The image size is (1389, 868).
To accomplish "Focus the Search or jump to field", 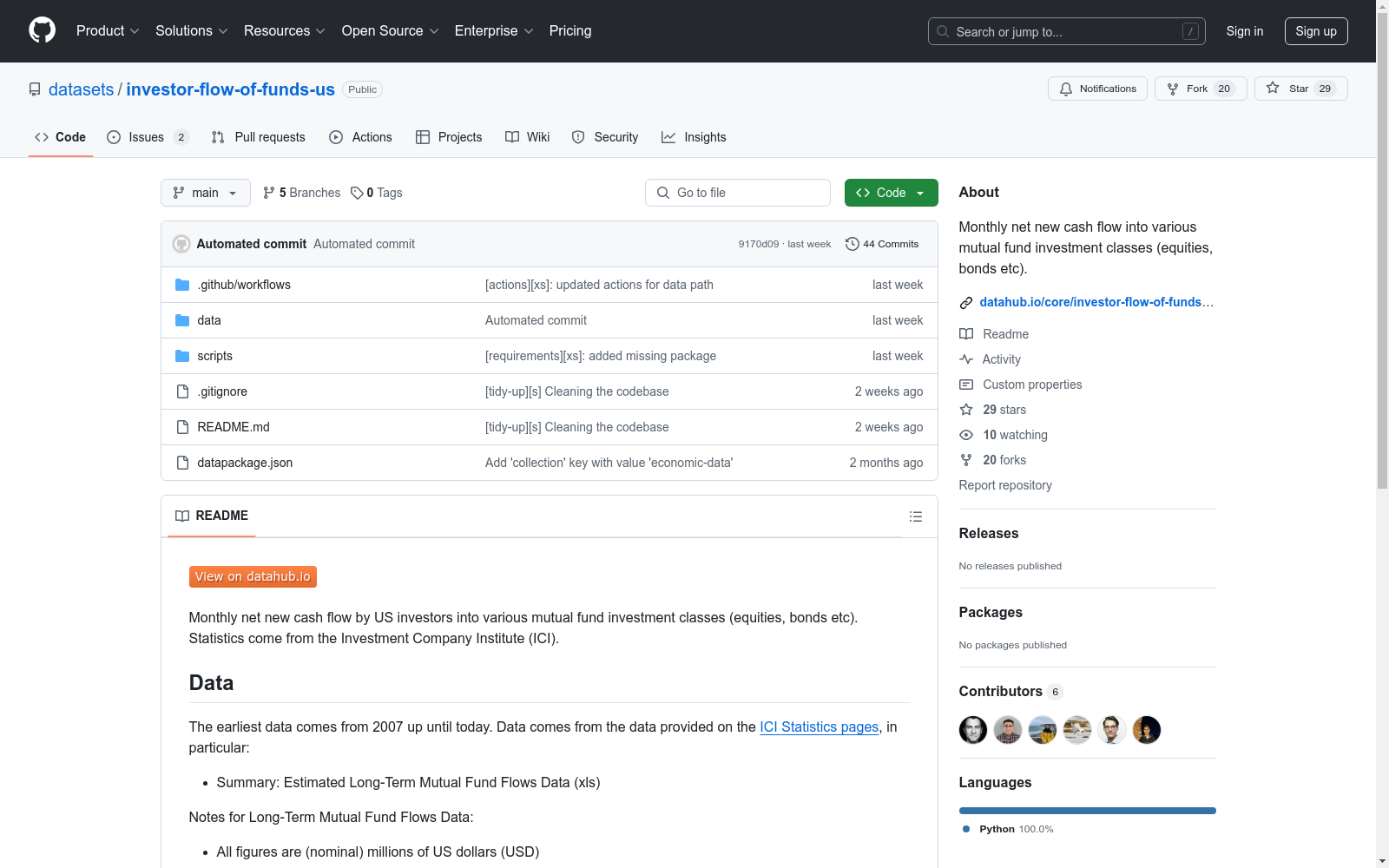I will 1067,31.
